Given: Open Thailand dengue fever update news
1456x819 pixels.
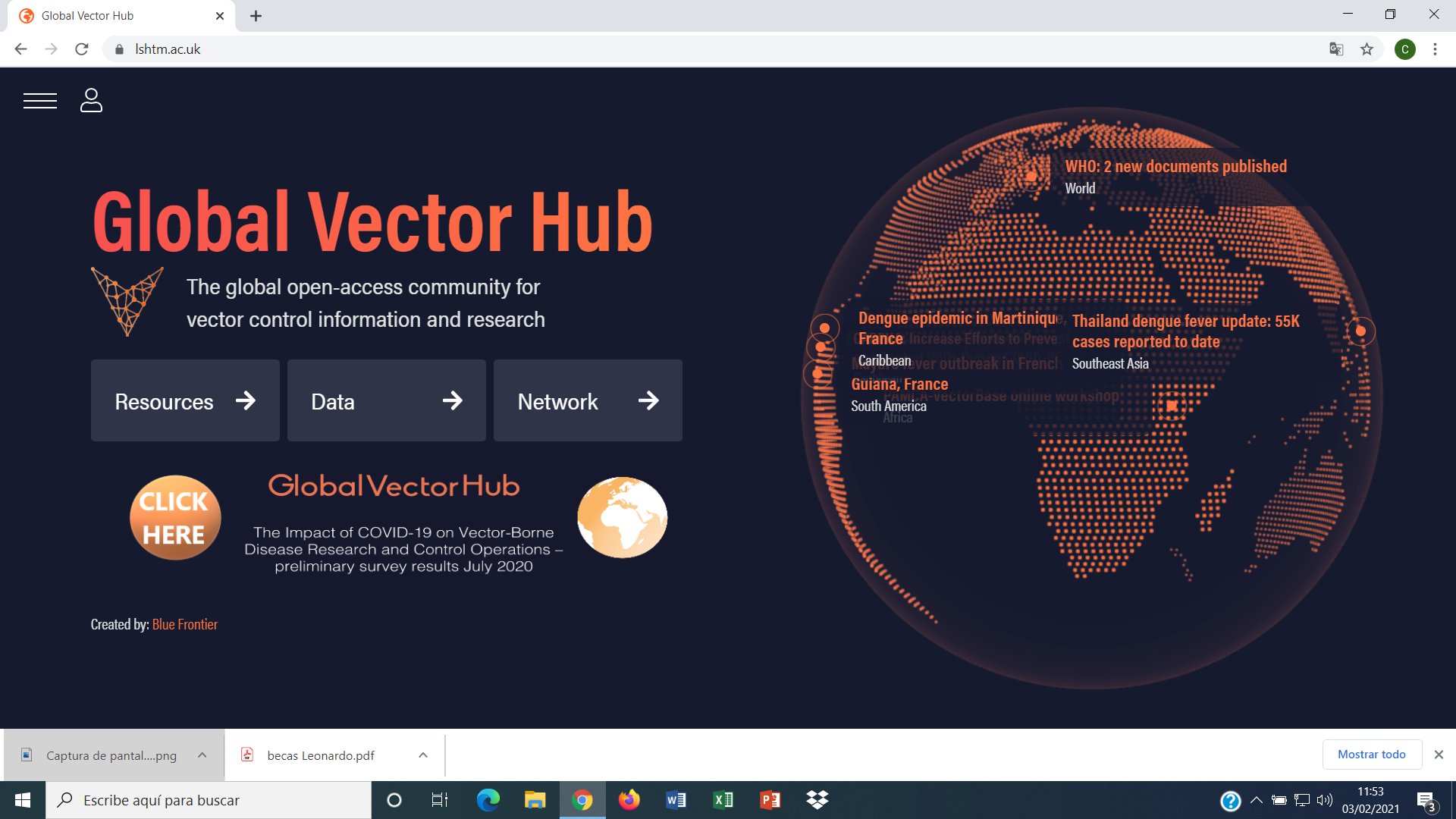Looking at the screenshot, I should coord(1186,331).
